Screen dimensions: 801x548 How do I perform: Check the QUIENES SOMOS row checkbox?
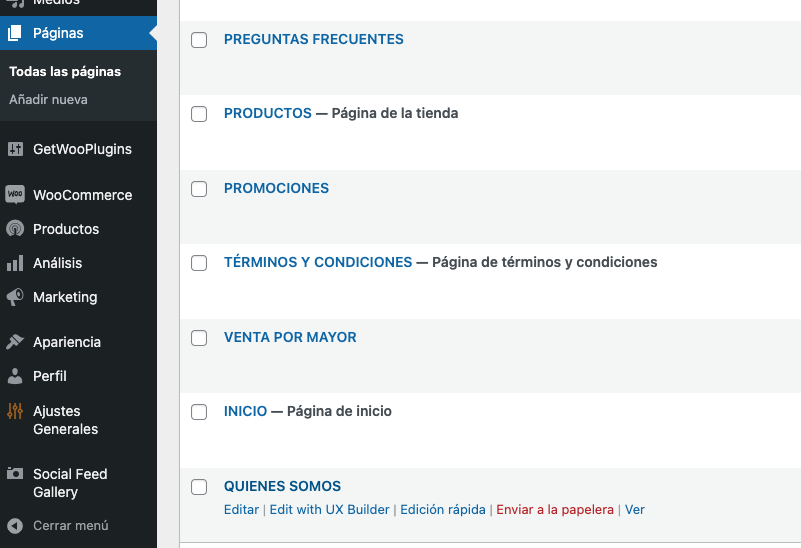(199, 487)
